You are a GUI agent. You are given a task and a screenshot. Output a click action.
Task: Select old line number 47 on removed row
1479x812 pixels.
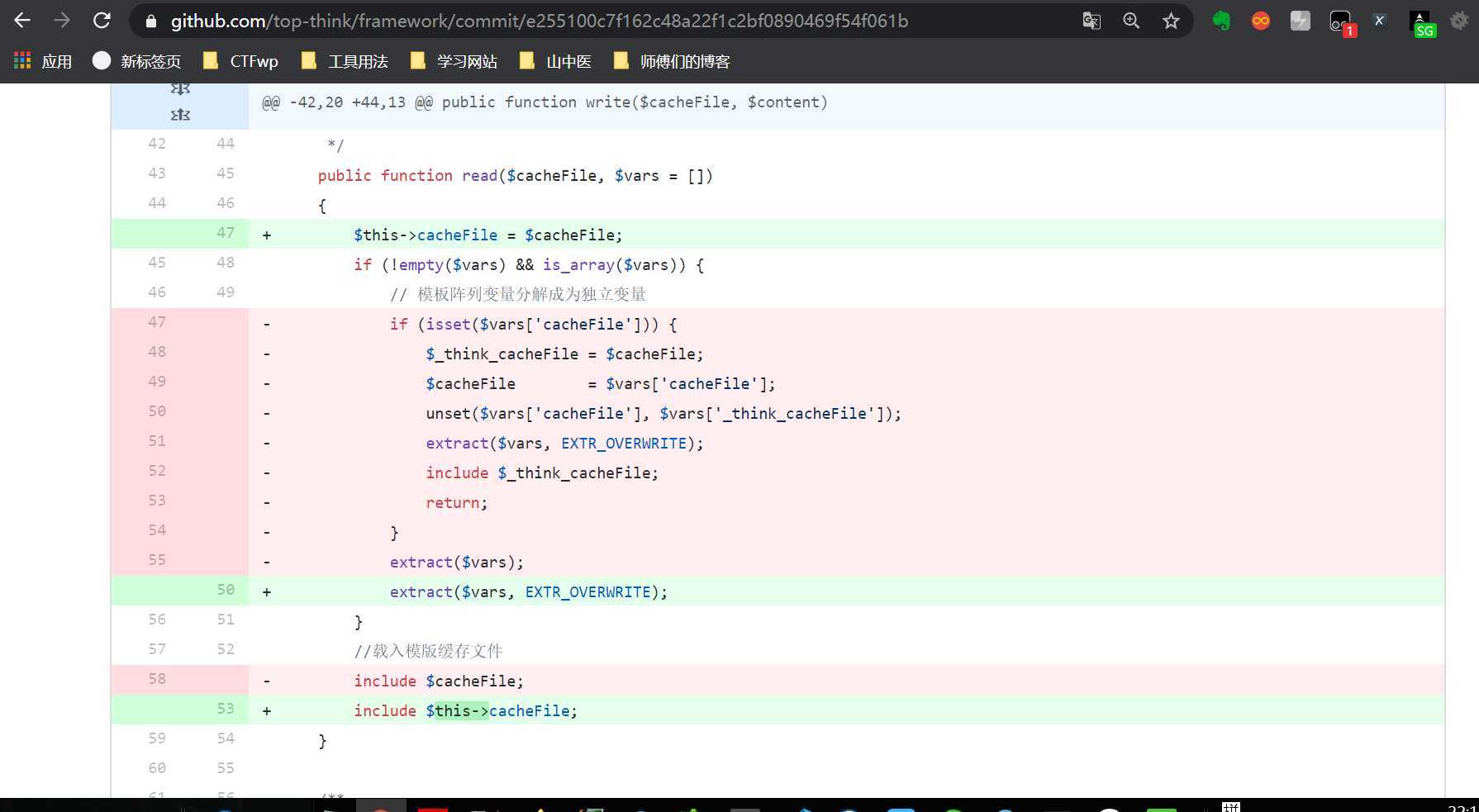point(157,322)
